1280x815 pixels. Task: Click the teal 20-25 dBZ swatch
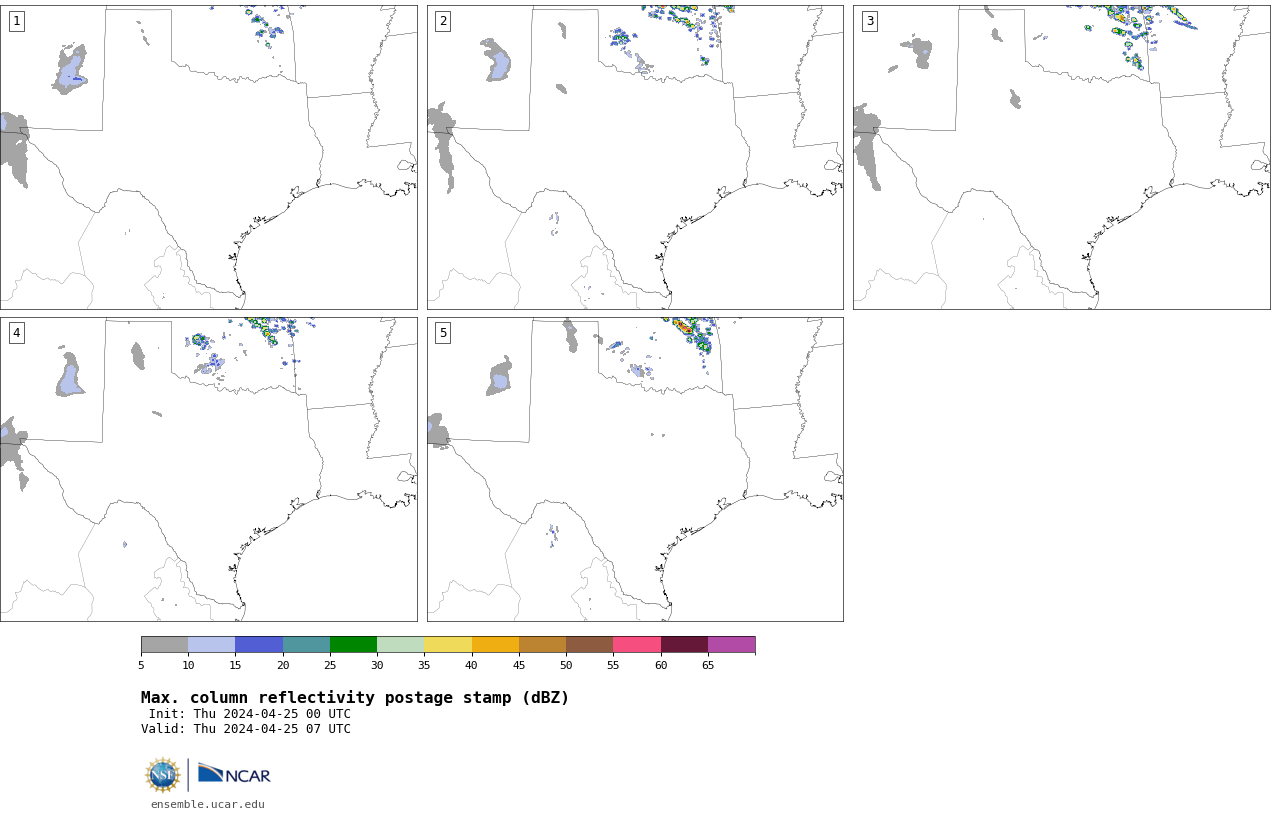pos(306,644)
